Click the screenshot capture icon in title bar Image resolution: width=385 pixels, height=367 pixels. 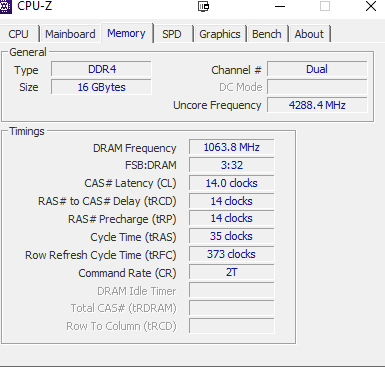(203, 6)
